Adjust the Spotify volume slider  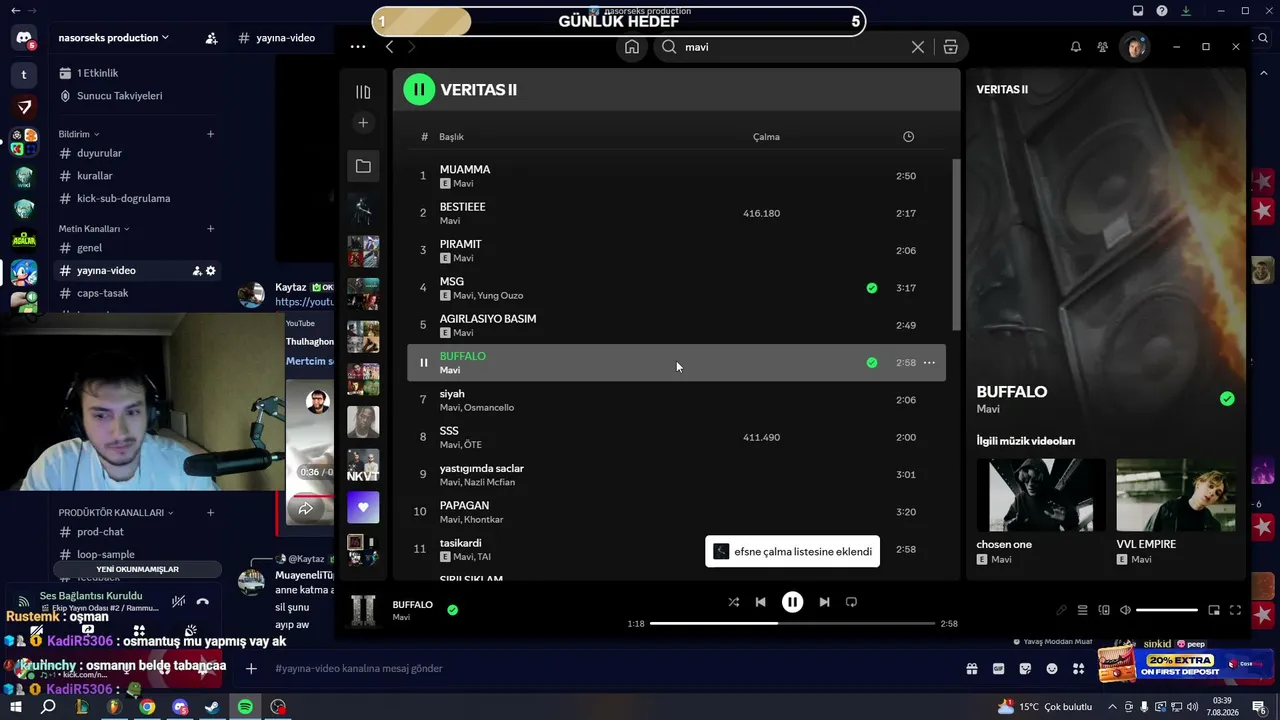(x=1167, y=610)
